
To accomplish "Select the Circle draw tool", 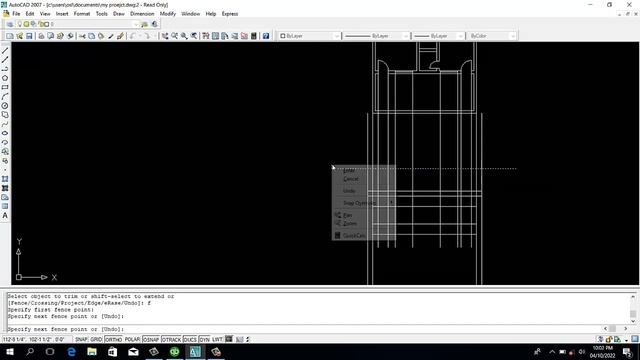I will 5,106.
